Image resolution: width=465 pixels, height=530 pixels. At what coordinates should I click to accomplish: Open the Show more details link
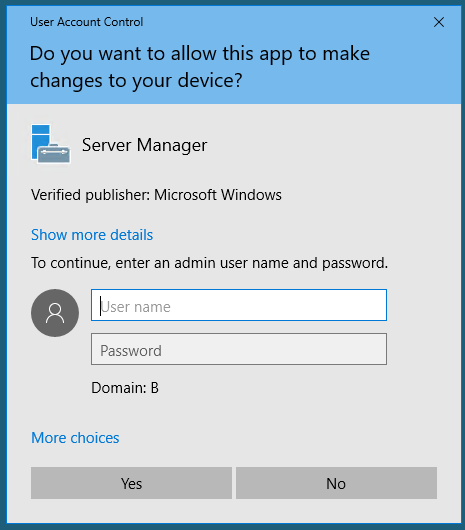point(92,235)
